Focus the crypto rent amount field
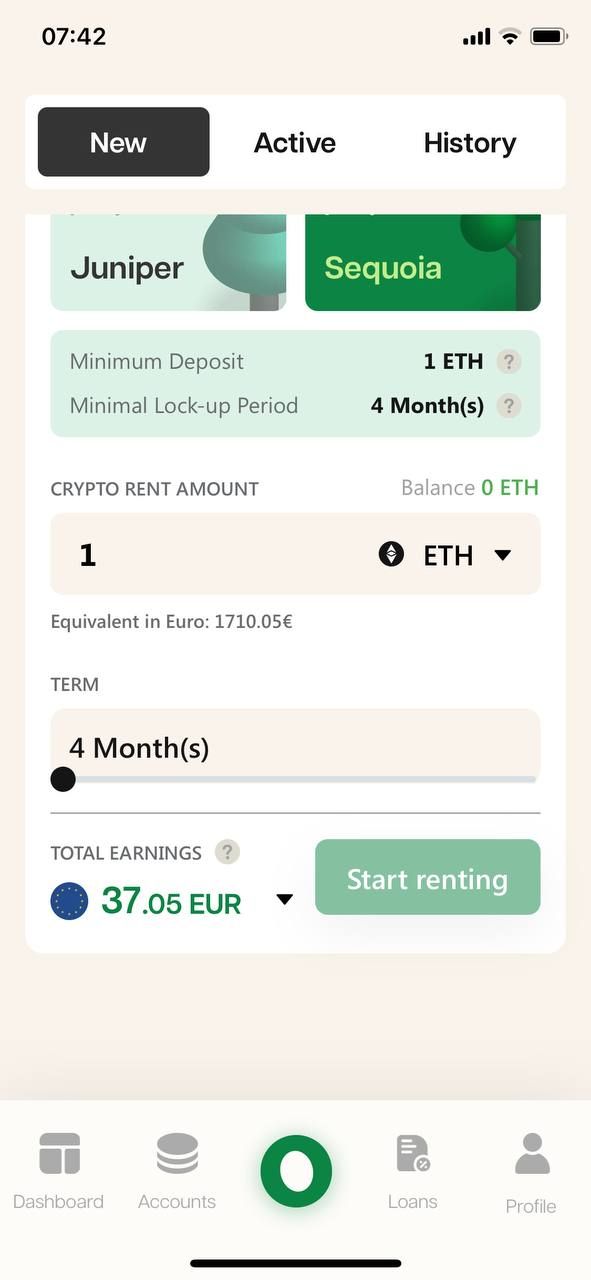The width and height of the screenshot is (591, 1280). tap(296, 554)
